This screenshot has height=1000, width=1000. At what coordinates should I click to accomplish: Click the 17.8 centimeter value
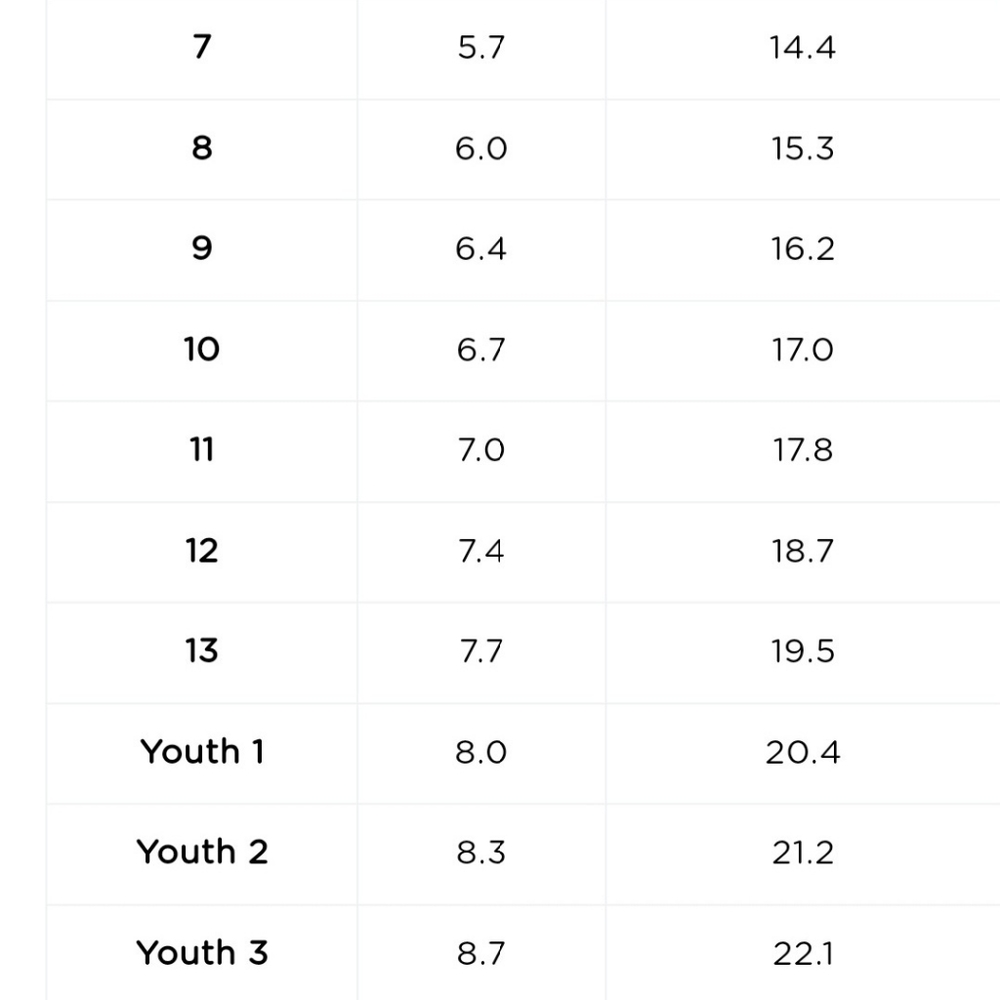802,450
